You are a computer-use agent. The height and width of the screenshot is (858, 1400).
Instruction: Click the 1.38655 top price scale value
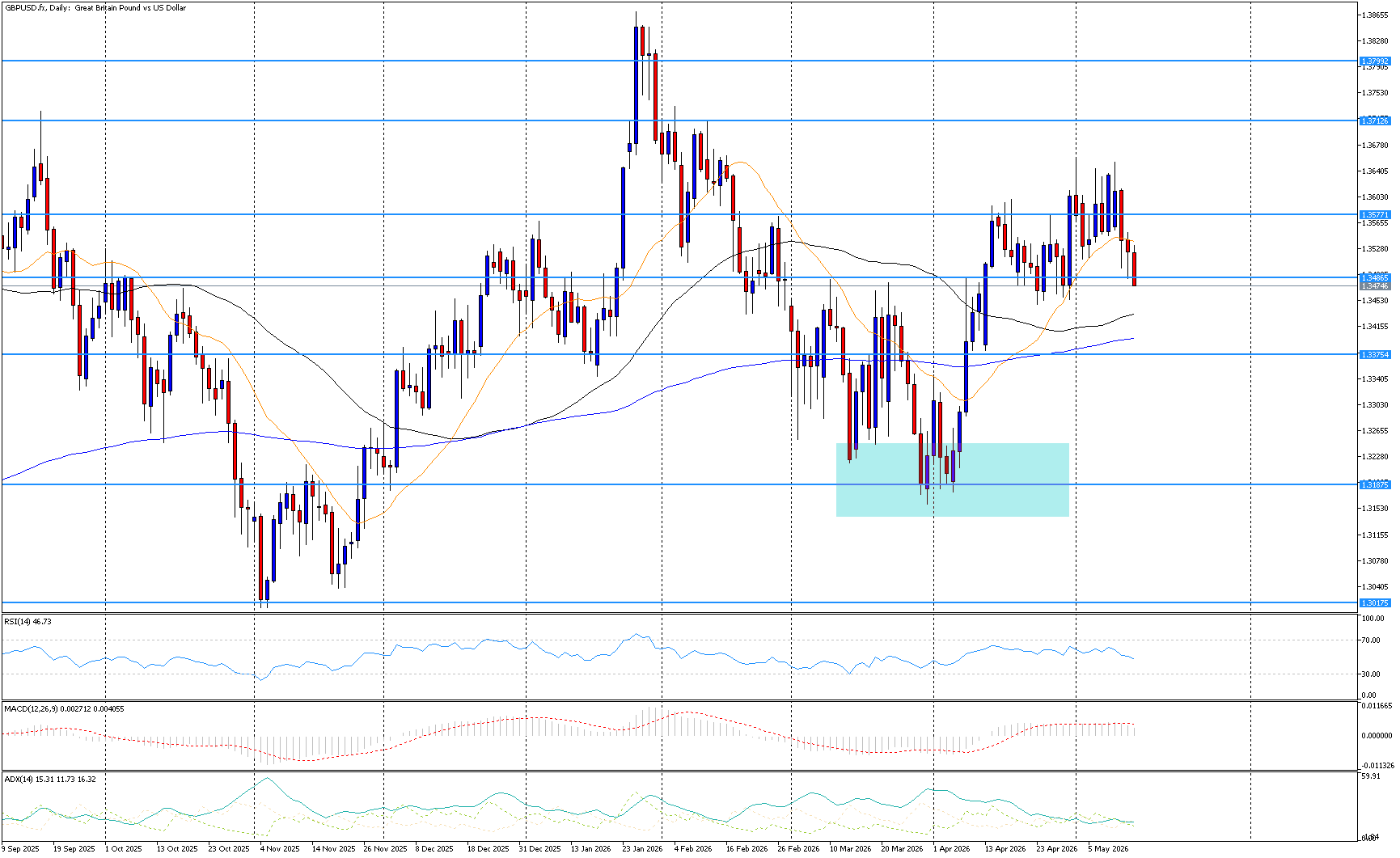coord(1375,15)
